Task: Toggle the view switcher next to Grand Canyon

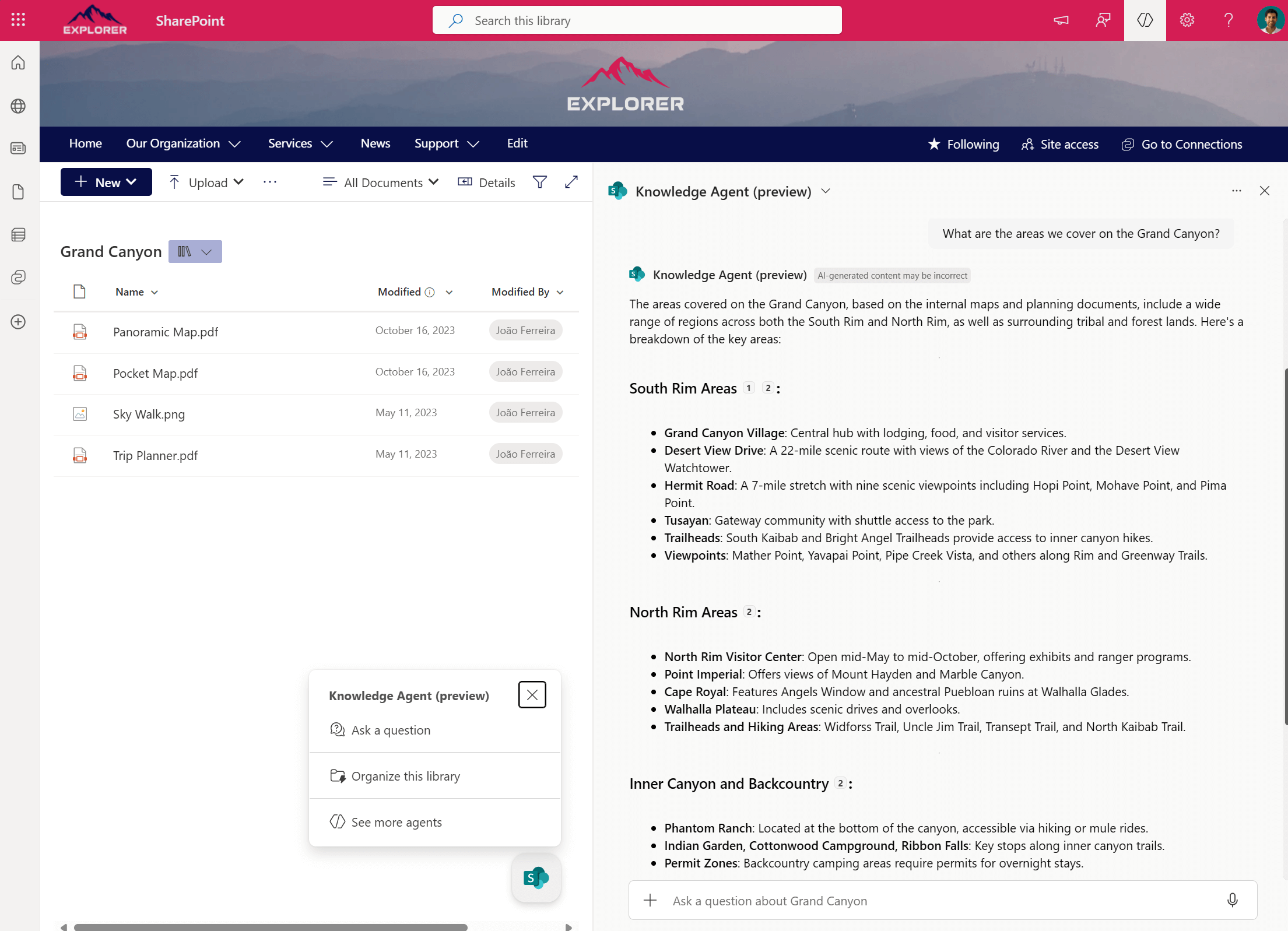Action: tap(195, 251)
